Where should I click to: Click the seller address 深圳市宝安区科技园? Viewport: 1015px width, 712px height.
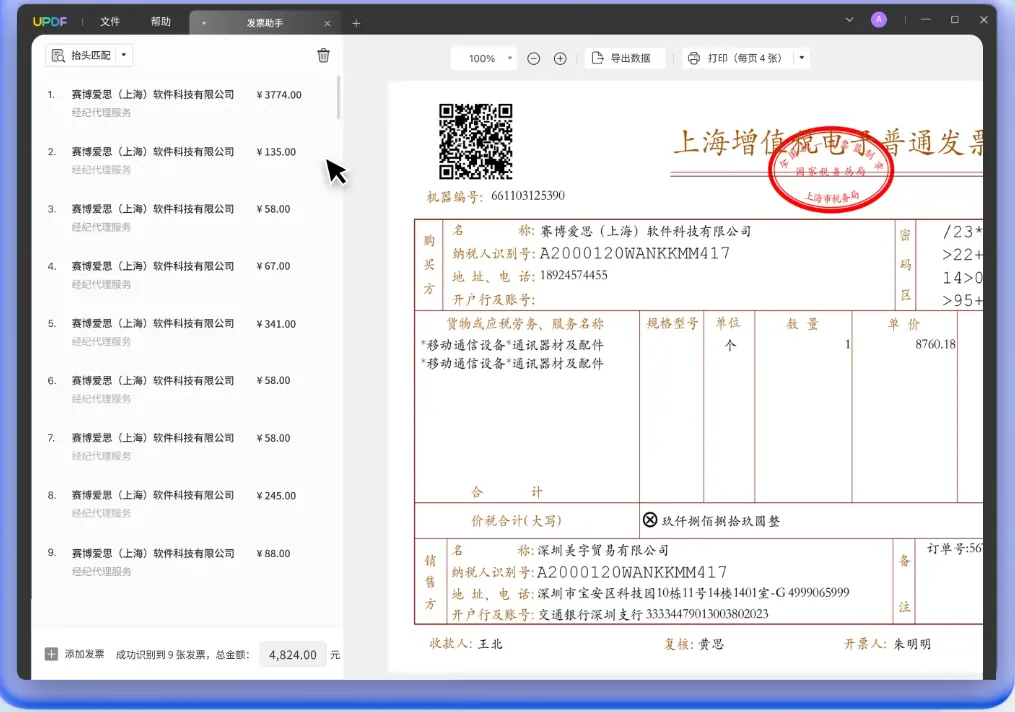(x=693, y=593)
